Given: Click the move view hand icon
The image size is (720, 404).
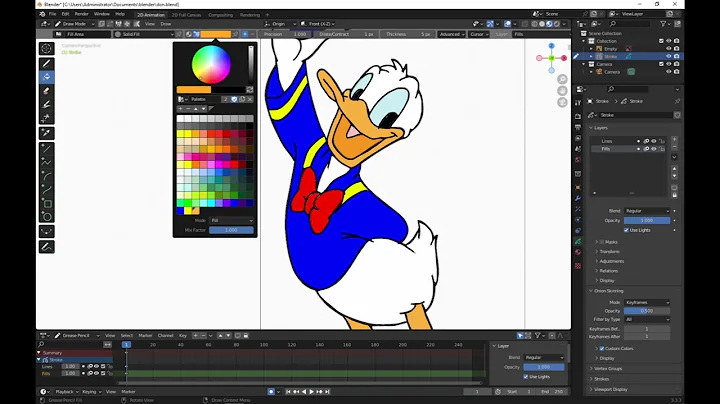Looking at the screenshot, I should tap(562, 91).
